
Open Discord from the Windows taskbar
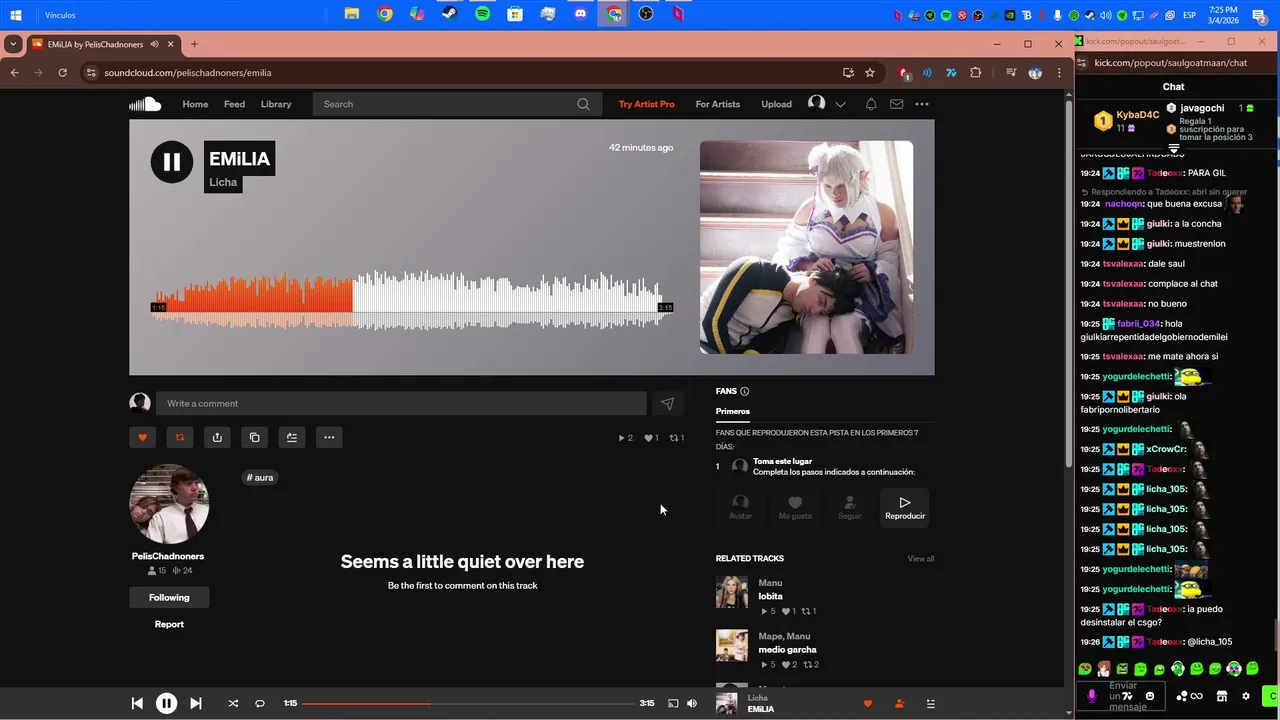(x=581, y=14)
